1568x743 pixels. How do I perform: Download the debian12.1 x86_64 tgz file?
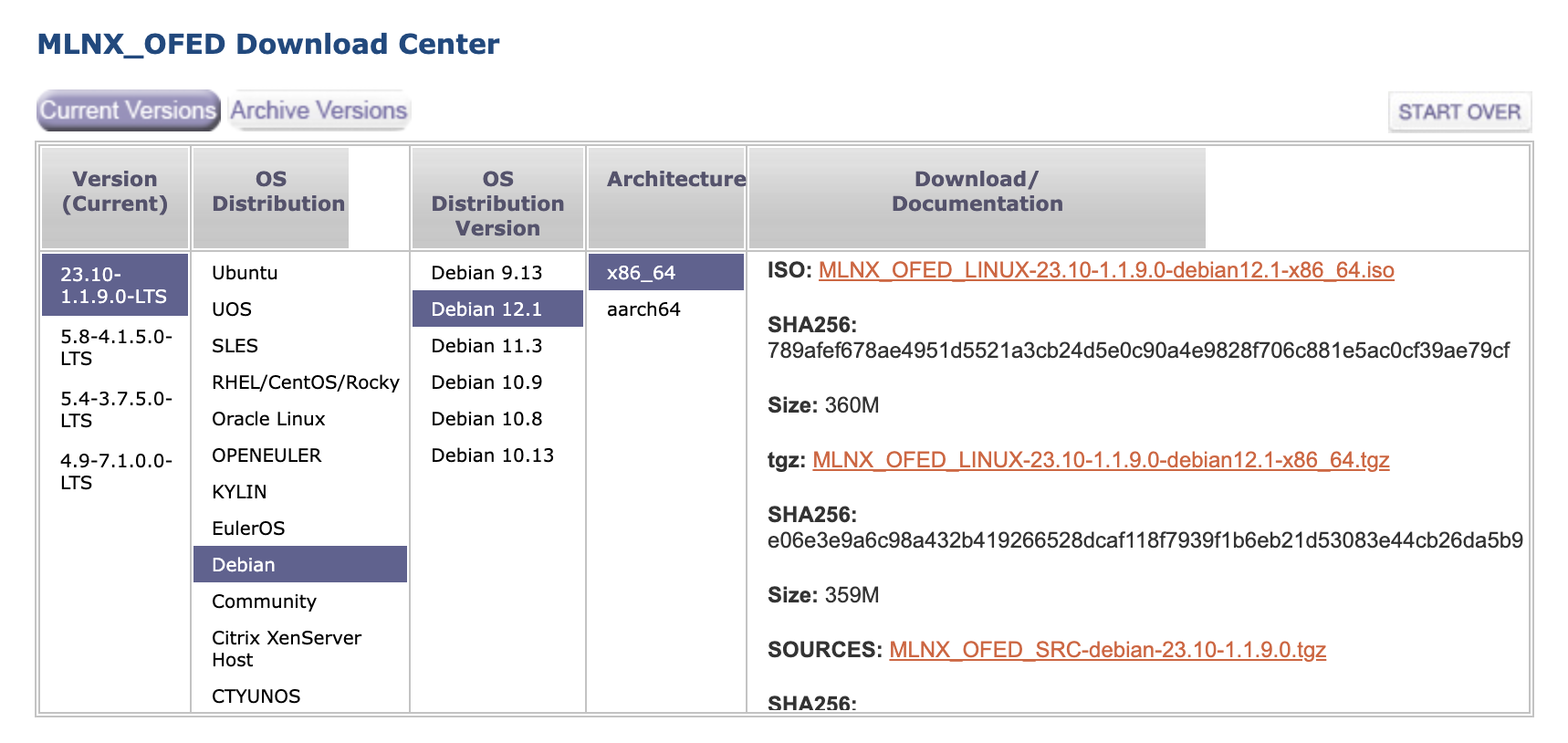[x=1101, y=460]
